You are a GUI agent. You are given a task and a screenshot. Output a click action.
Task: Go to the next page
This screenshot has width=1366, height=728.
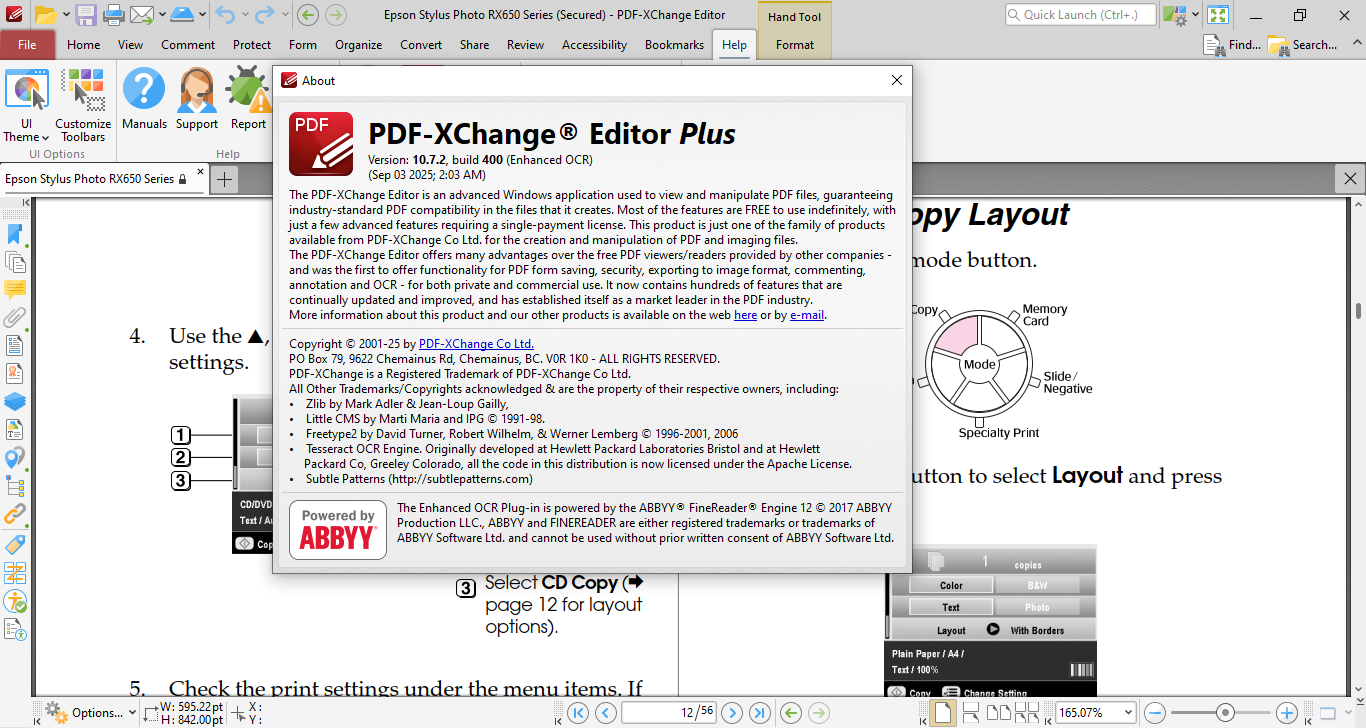732,713
